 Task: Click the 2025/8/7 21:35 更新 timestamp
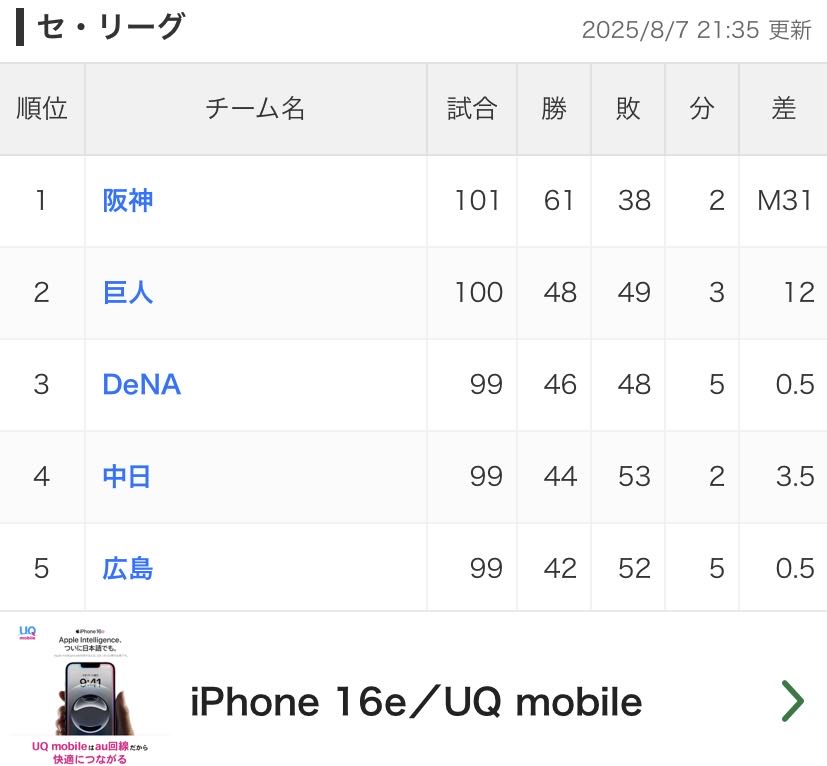(696, 30)
